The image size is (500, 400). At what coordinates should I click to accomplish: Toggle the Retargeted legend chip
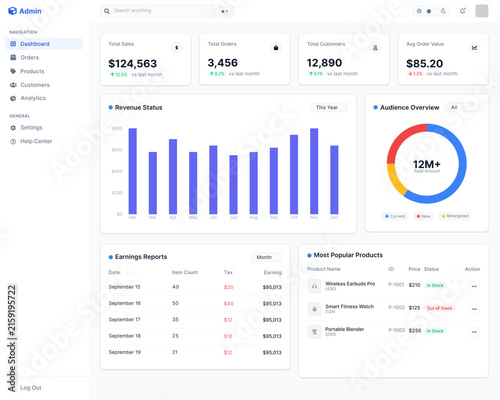(455, 216)
